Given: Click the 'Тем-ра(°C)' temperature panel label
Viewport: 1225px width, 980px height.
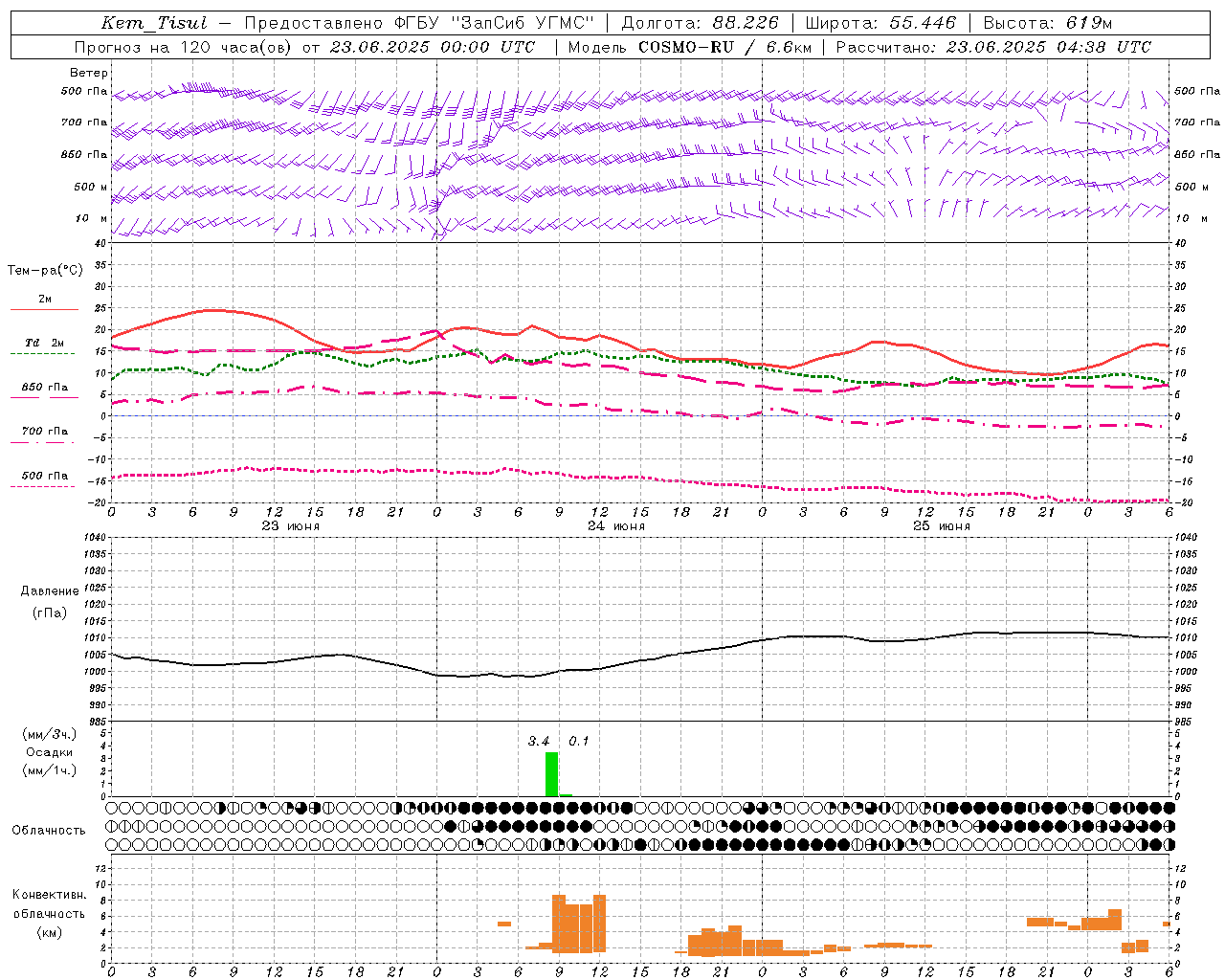Looking at the screenshot, I should pos(45,271).
